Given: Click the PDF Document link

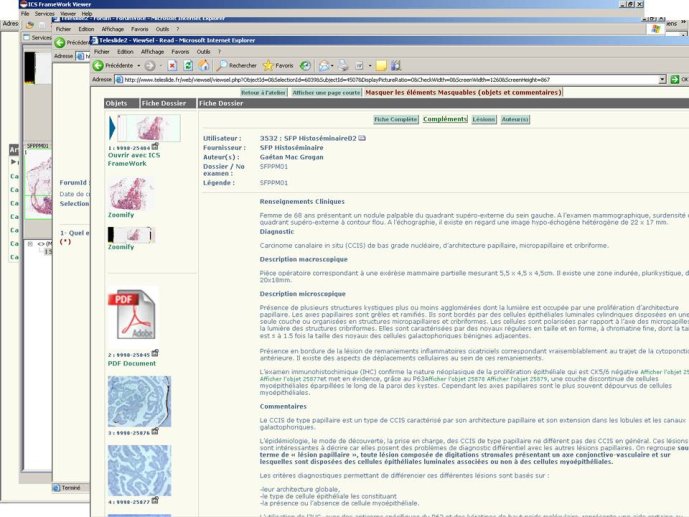Looking at the screenshot, I should (131, 364).
